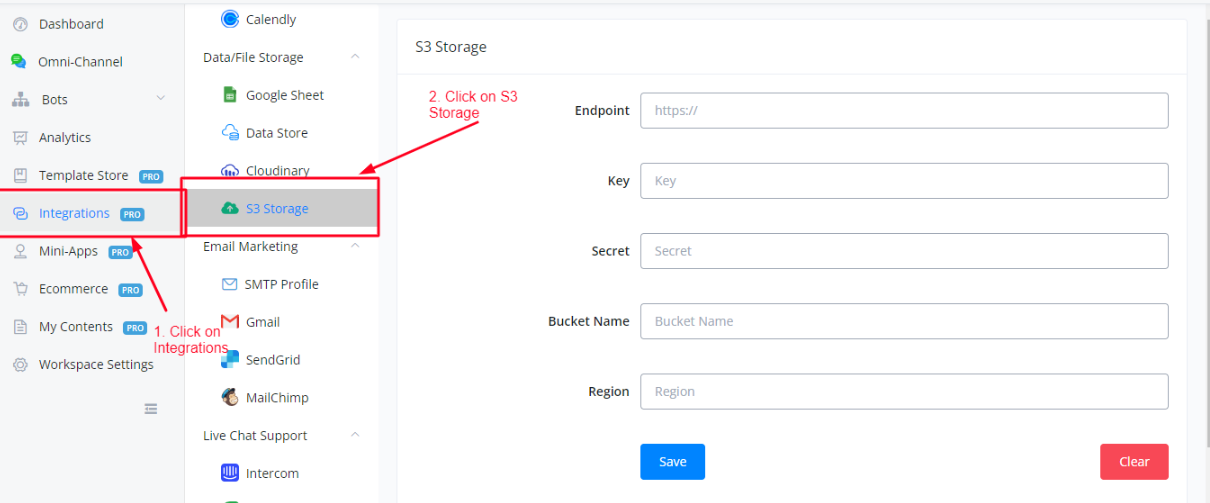Focus the Endpoint input field
1210x503 pixels.
(x=904, y=111)
